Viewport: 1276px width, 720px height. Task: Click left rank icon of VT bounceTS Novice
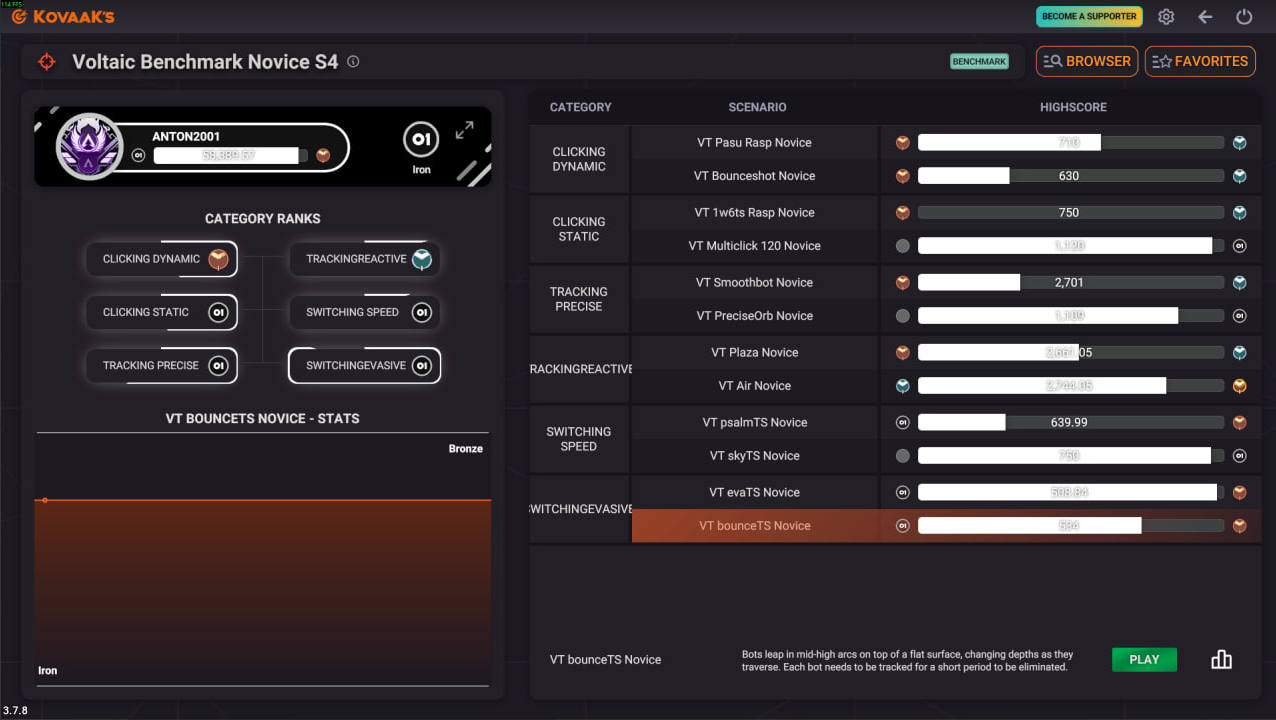(x=903, y=526)
